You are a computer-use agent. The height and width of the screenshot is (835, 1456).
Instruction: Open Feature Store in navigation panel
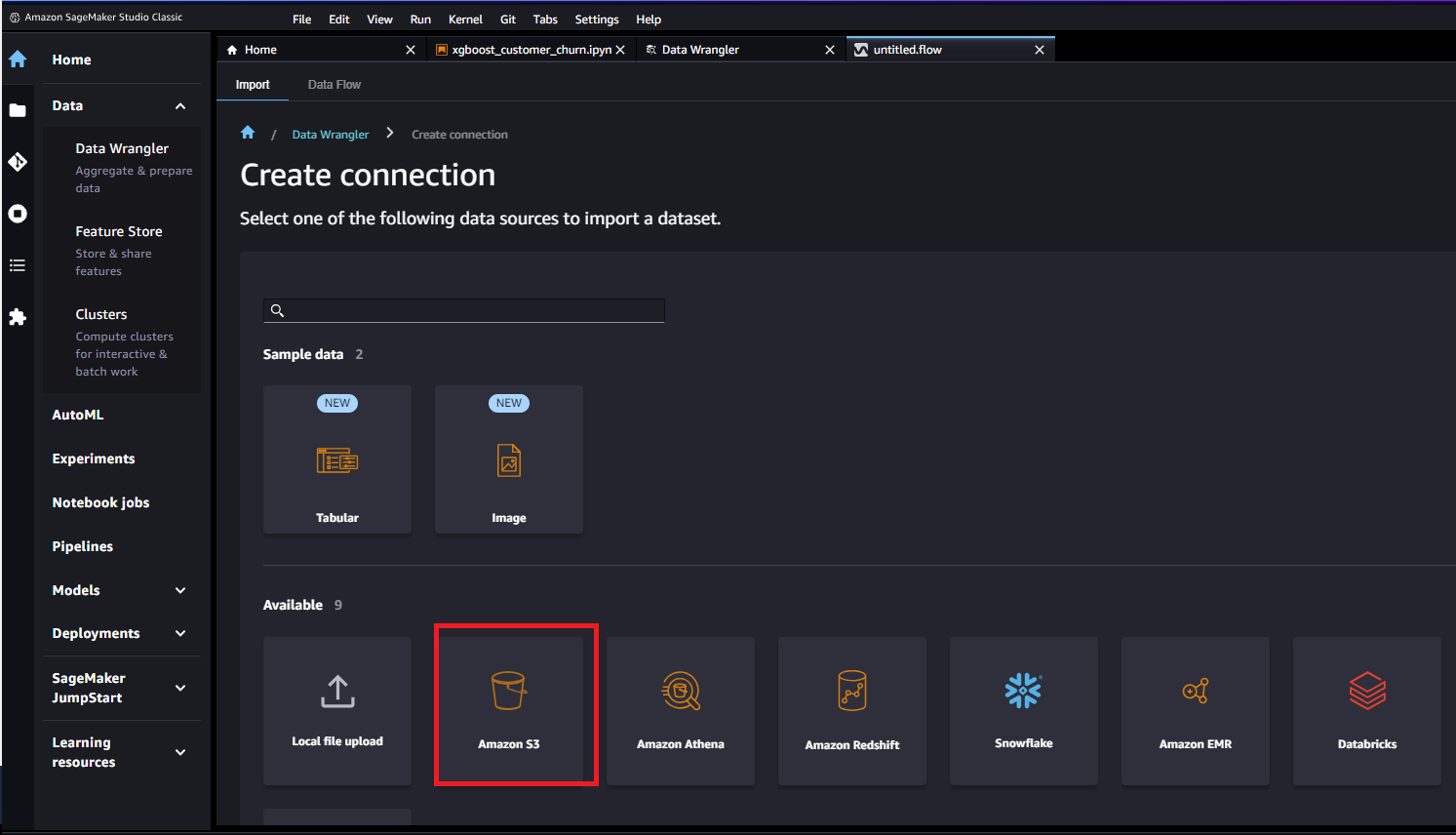coord(119,231)
